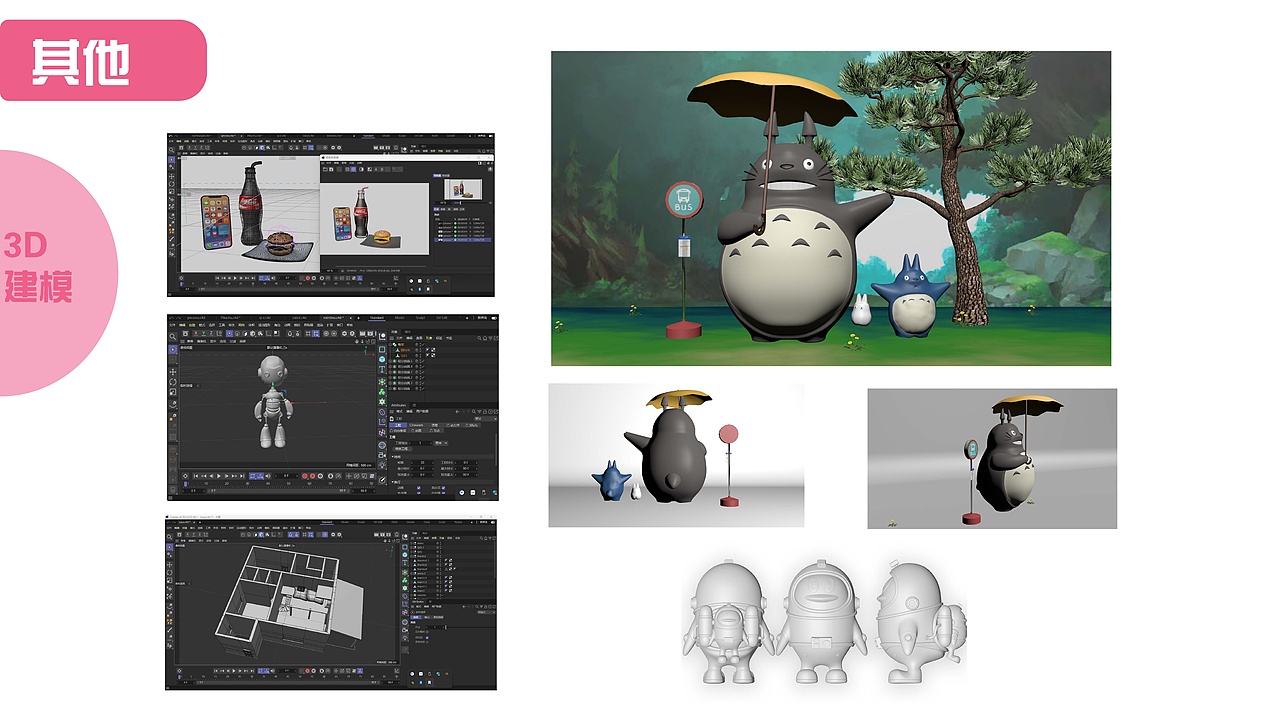Image resolution: width=1280 pixels, height=720 pixels.
Task: Click Camera icon in house model screenshot
Action: [x=405, y=630]
